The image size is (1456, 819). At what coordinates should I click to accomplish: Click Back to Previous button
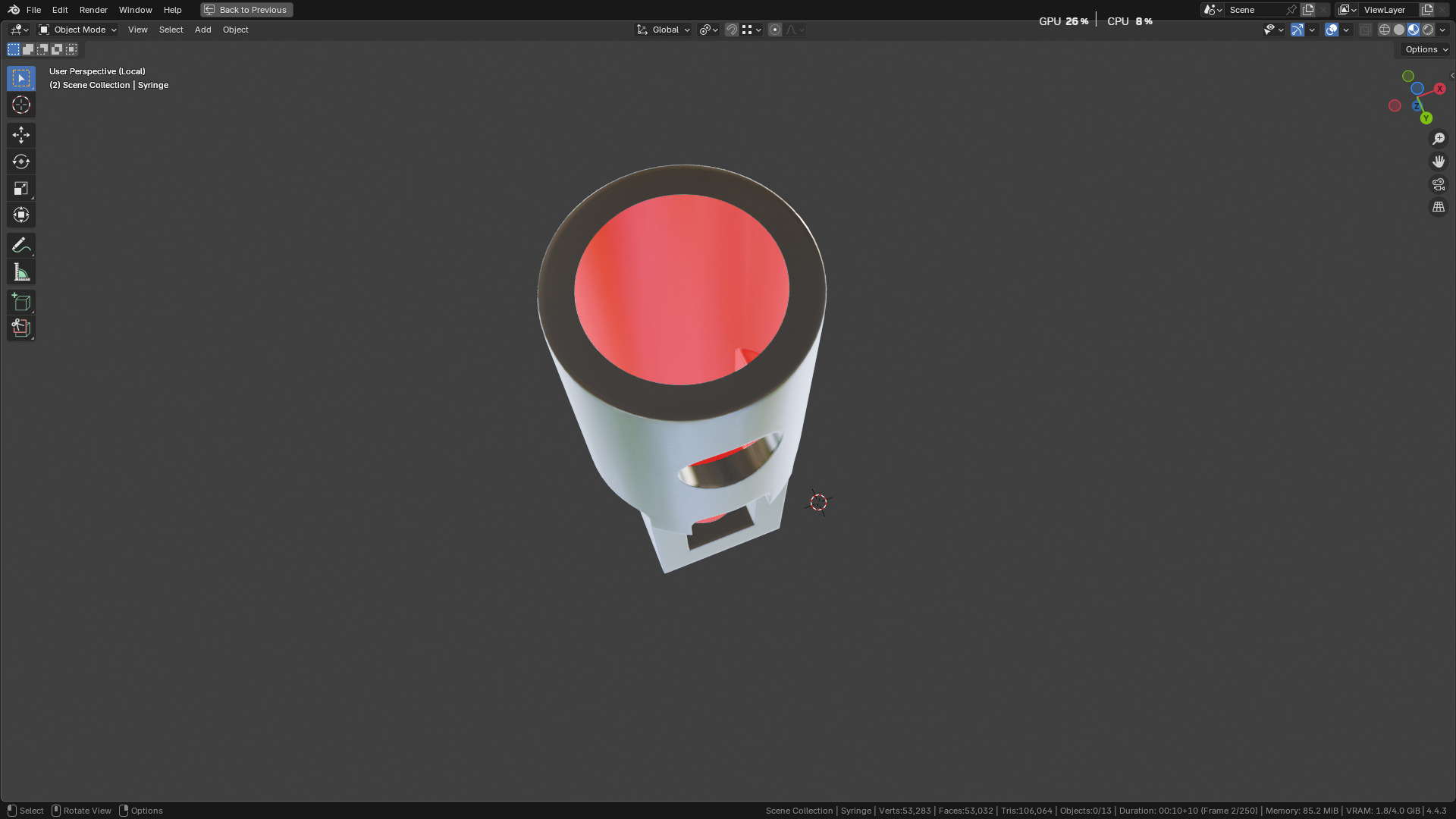point(246,10)
